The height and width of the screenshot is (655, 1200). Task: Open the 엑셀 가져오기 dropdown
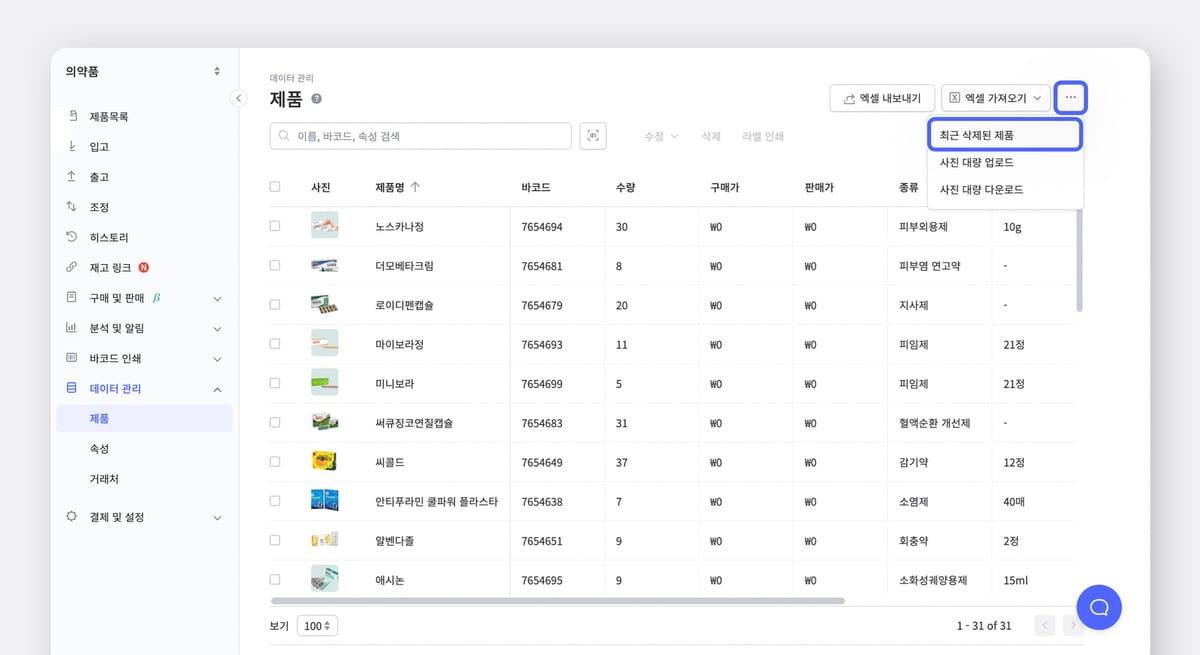pos(995,98)
